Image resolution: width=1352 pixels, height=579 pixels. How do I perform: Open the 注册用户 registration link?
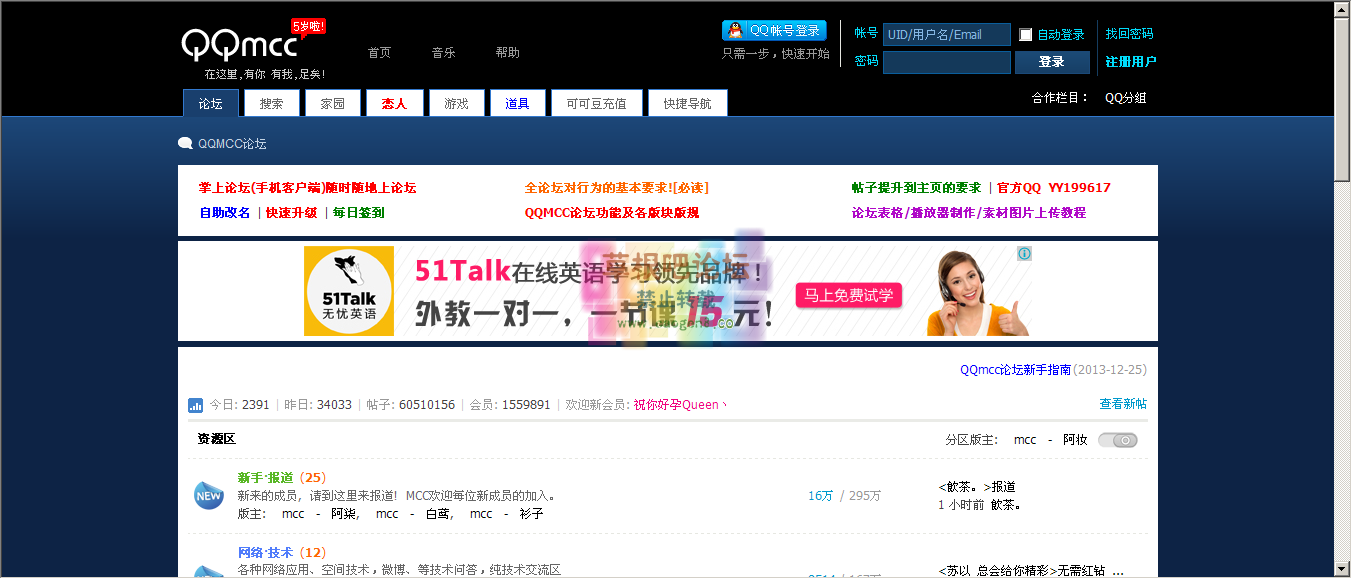[1130, 60]
